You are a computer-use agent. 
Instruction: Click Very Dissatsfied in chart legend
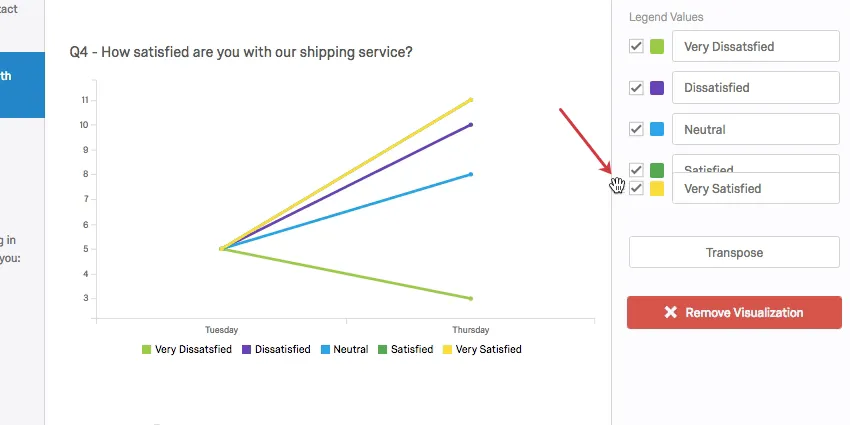(187, 350)
